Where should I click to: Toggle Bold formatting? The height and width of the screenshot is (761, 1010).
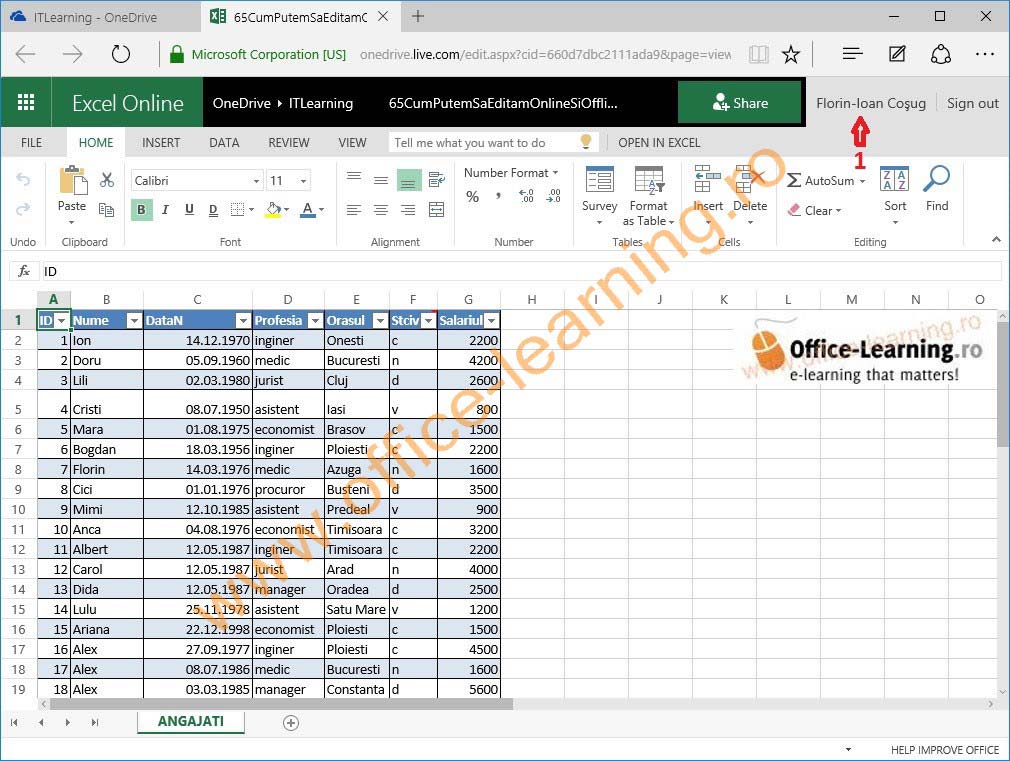(x=141, y=209)
